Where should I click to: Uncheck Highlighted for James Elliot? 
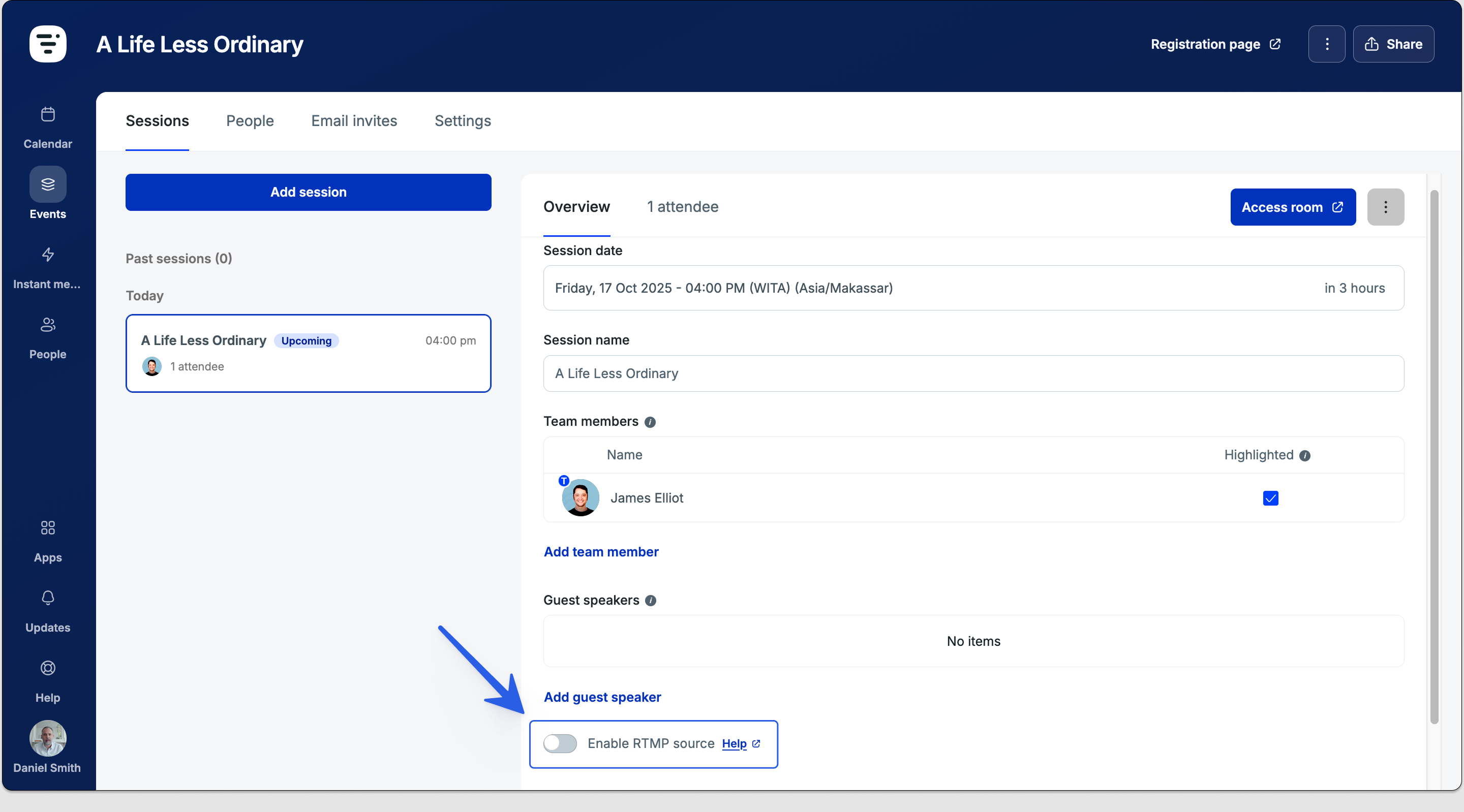[x=1271, y=498]
